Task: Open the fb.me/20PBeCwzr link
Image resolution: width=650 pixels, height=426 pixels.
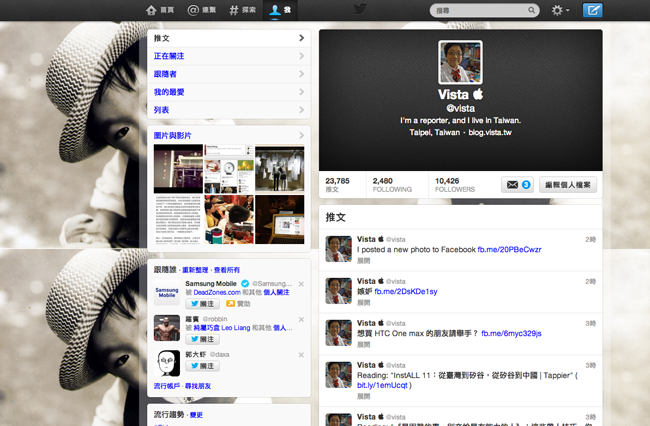Action: pos(509,250)
